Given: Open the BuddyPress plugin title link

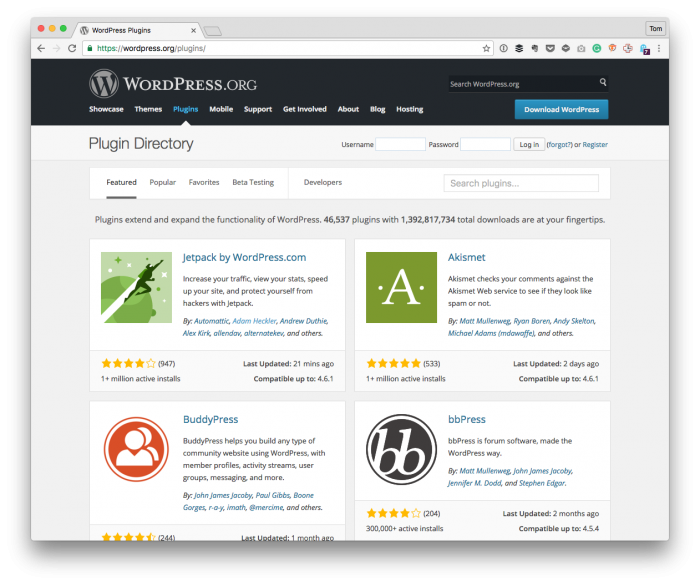Looking at the screenshot, I should pos(210,419).
